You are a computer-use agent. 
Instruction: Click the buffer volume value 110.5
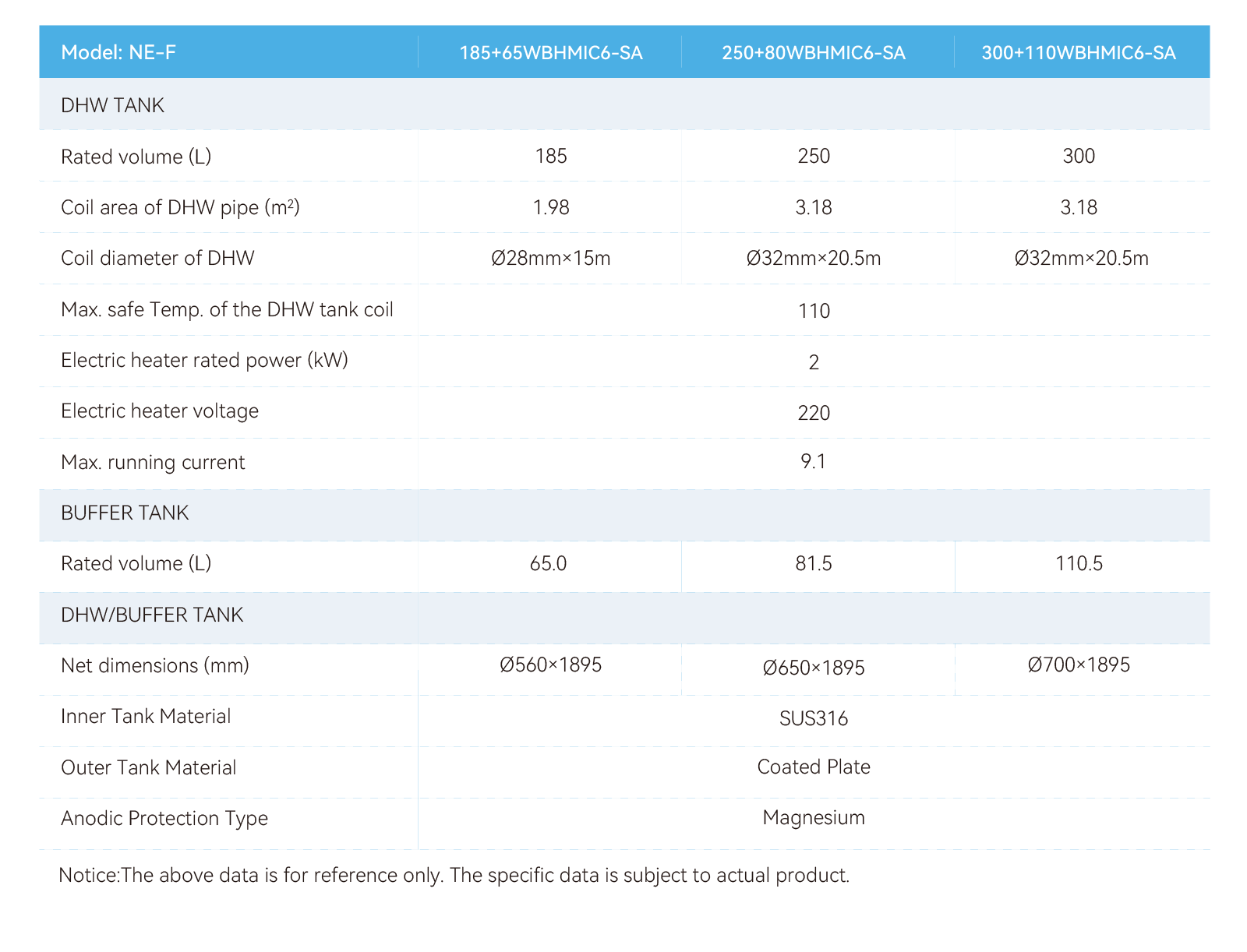1079,563
